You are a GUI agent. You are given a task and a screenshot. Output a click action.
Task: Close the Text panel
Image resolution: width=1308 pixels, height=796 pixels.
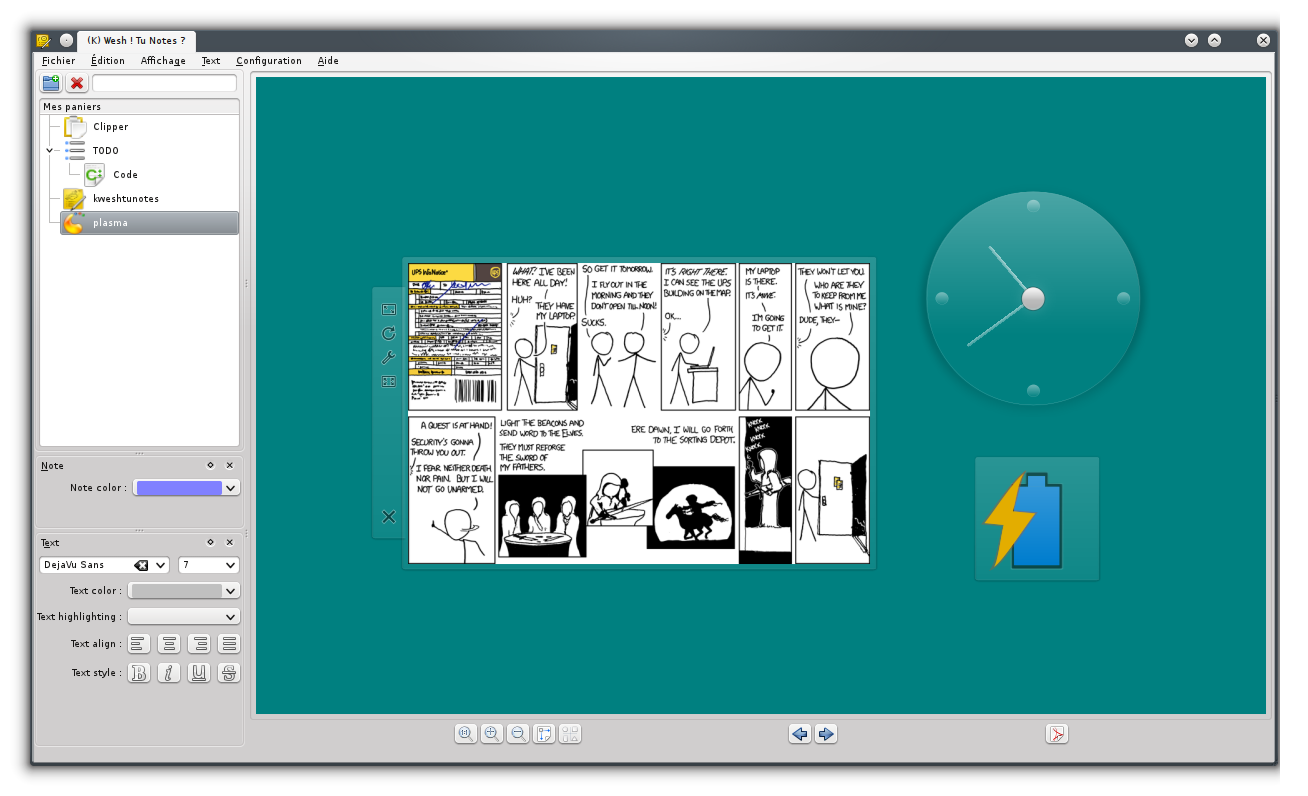coord(230,542)
